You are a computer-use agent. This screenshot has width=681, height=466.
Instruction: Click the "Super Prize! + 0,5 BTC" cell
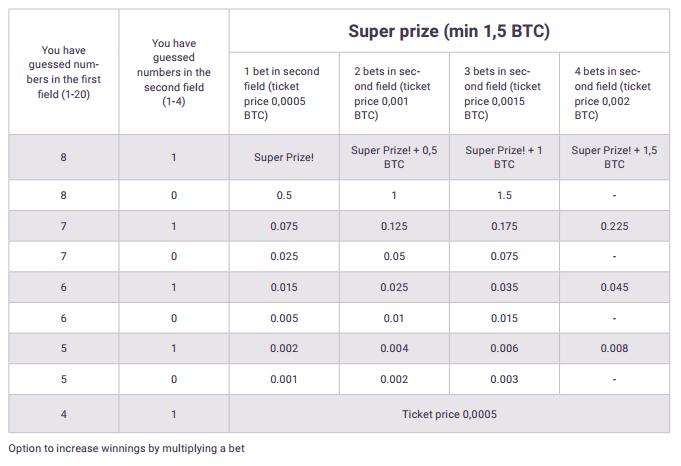(x=394, y=157)
